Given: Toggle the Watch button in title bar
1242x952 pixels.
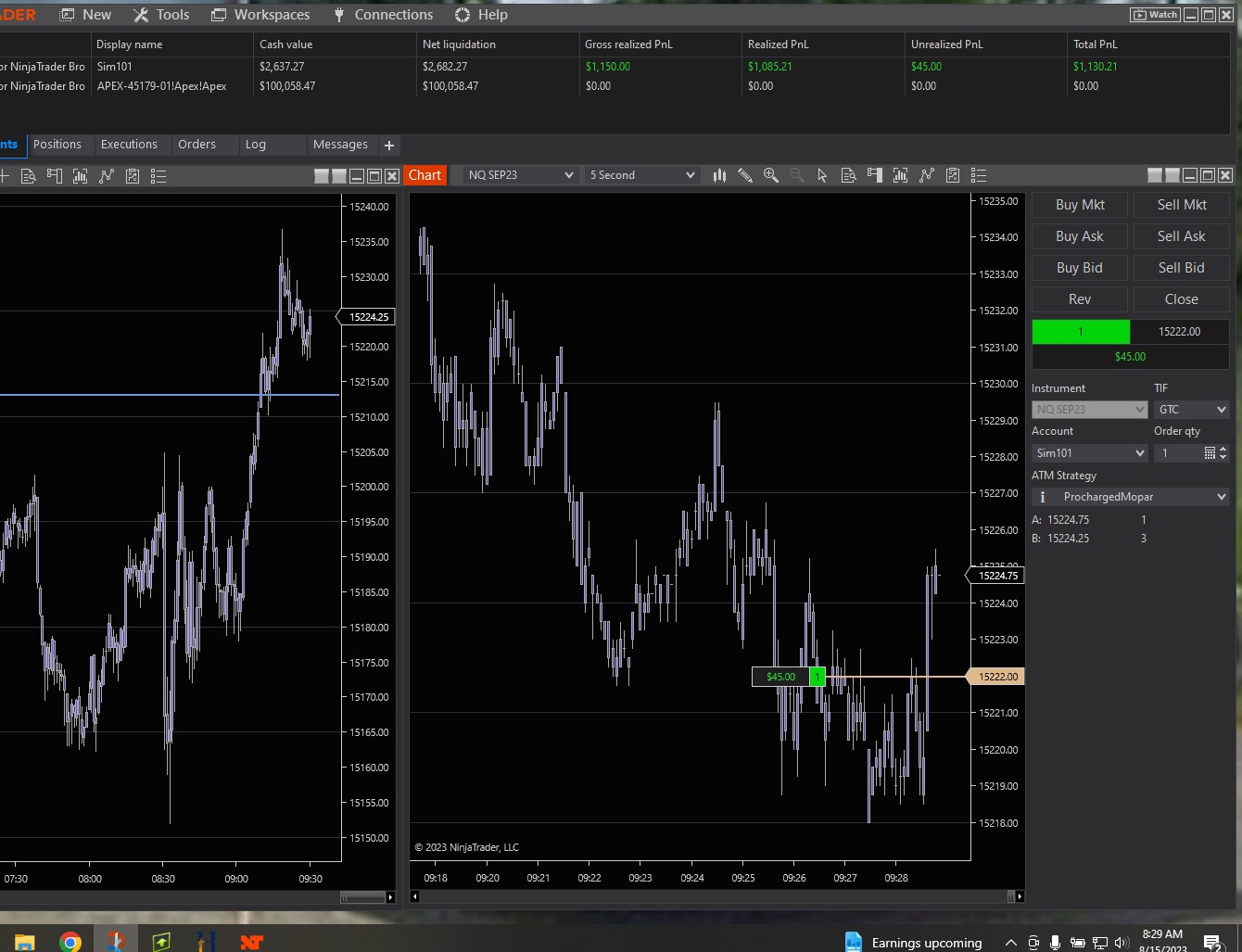Looking at the screenshot, I should pyautogui.click(x=1154, y=15).
